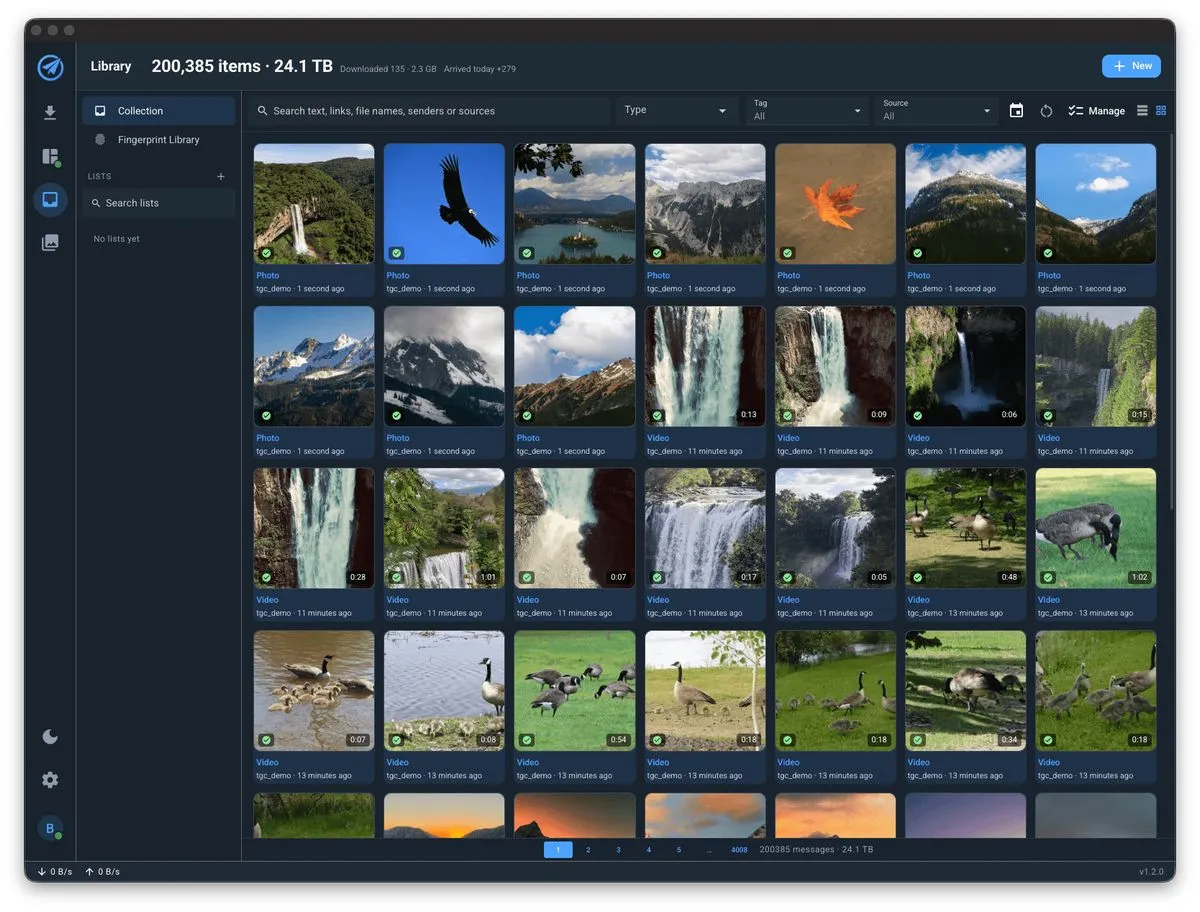Screen dimensions: 1200x912
Task: Click the plus icon to add a list
Action: [x=221, y=176]
